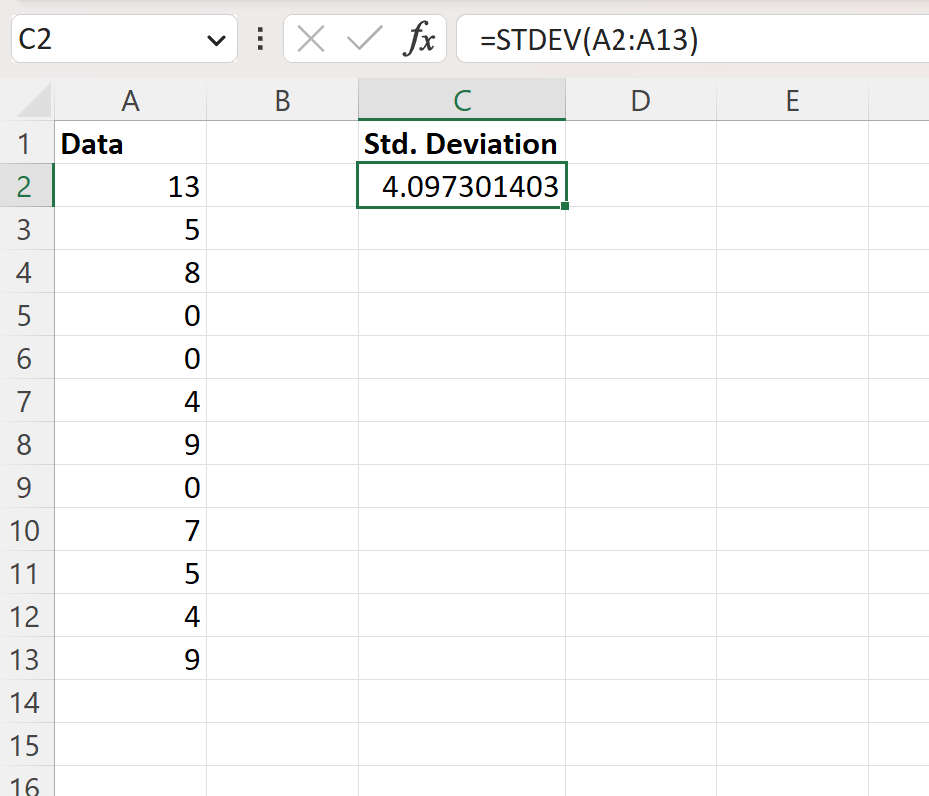The image size is (929, 796).
Task: Click the fill handle of cell C2
Action: pyautogui.click(x=565, y=206)
